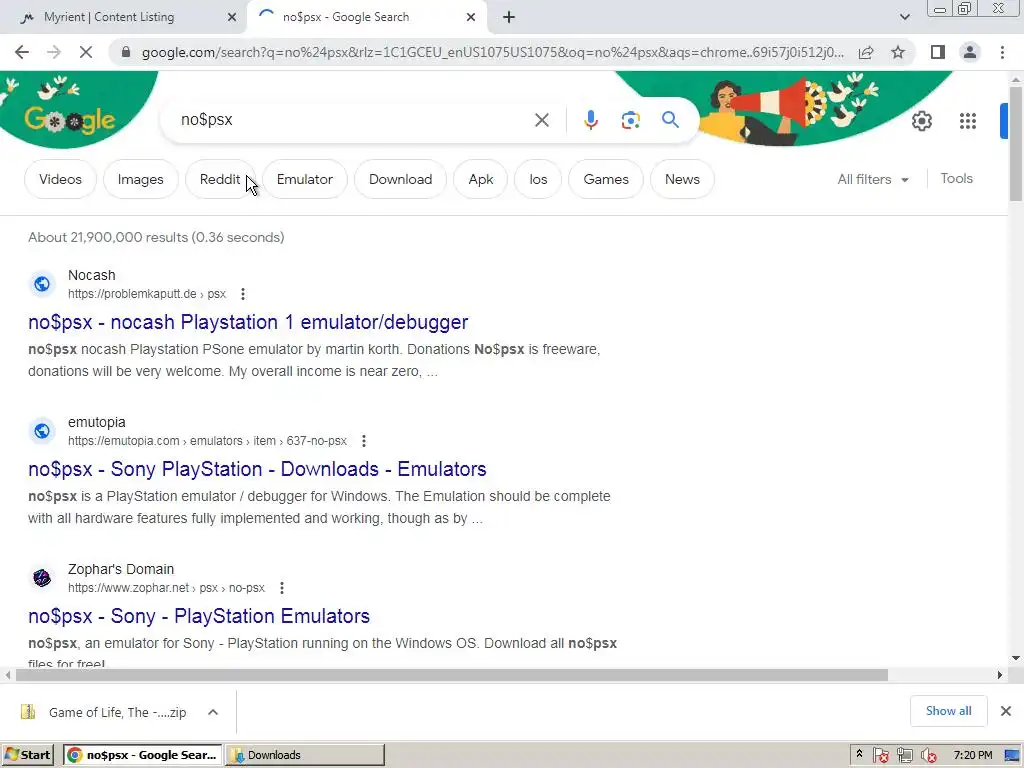Select the Games filter chip
Screen dimensions: 1024x768
tap(606, 179)
